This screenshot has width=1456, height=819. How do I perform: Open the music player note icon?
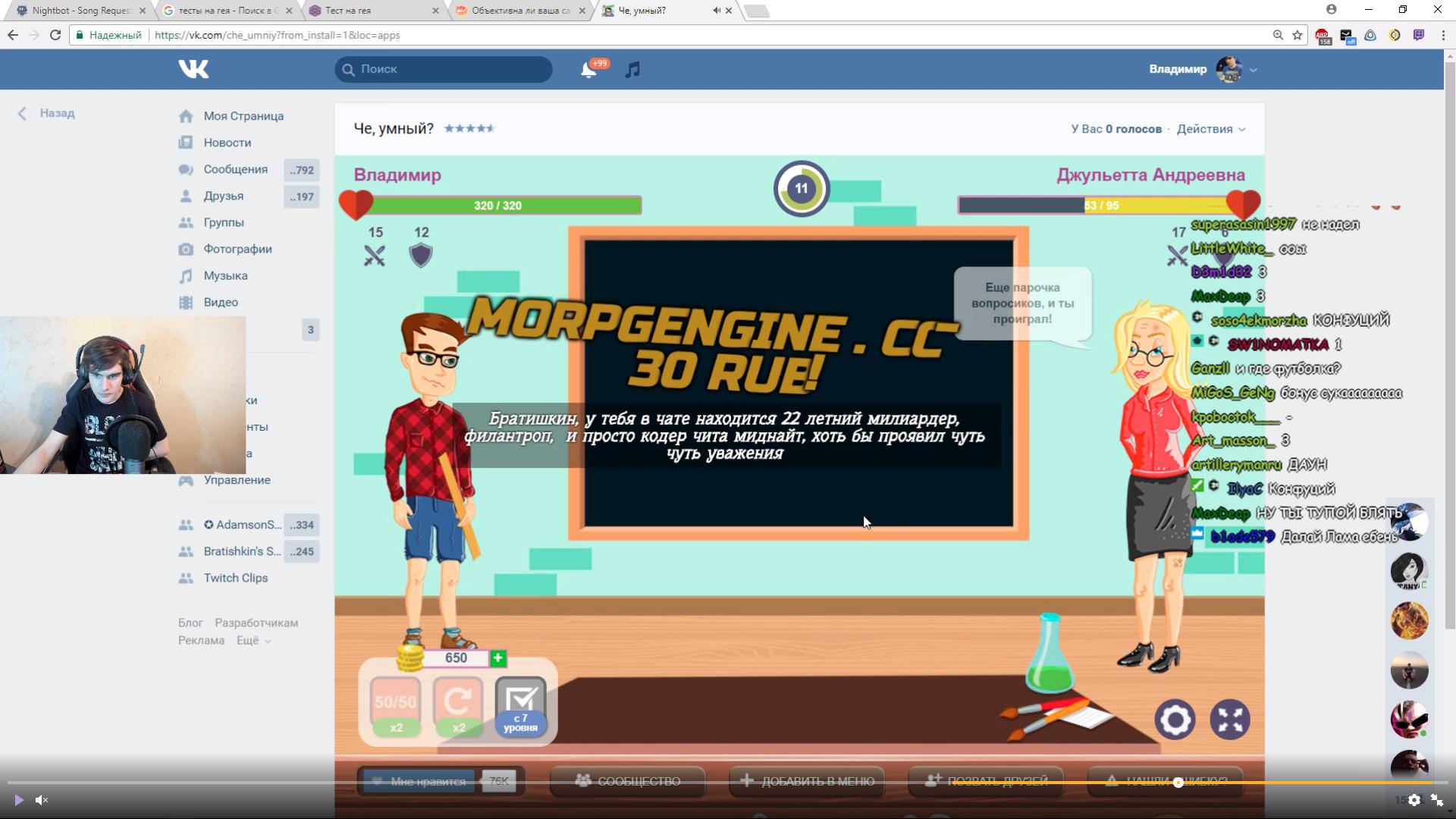coord(632,70)
